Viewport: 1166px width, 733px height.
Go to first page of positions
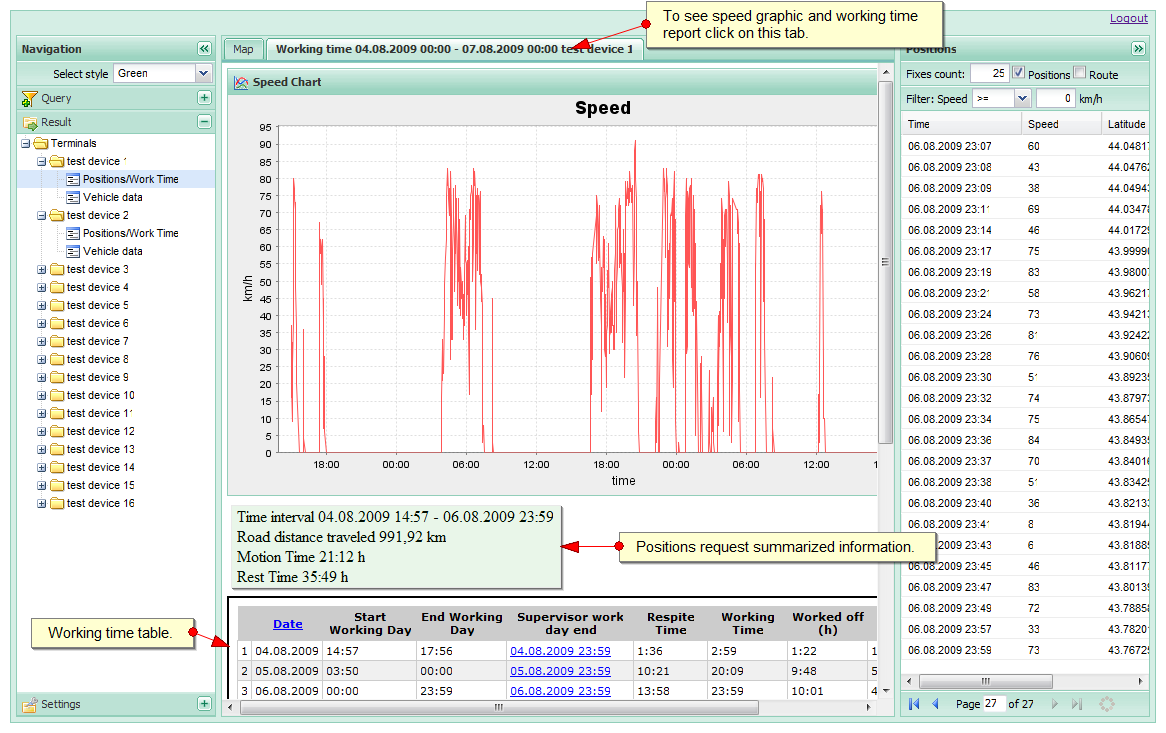point(915,703)
